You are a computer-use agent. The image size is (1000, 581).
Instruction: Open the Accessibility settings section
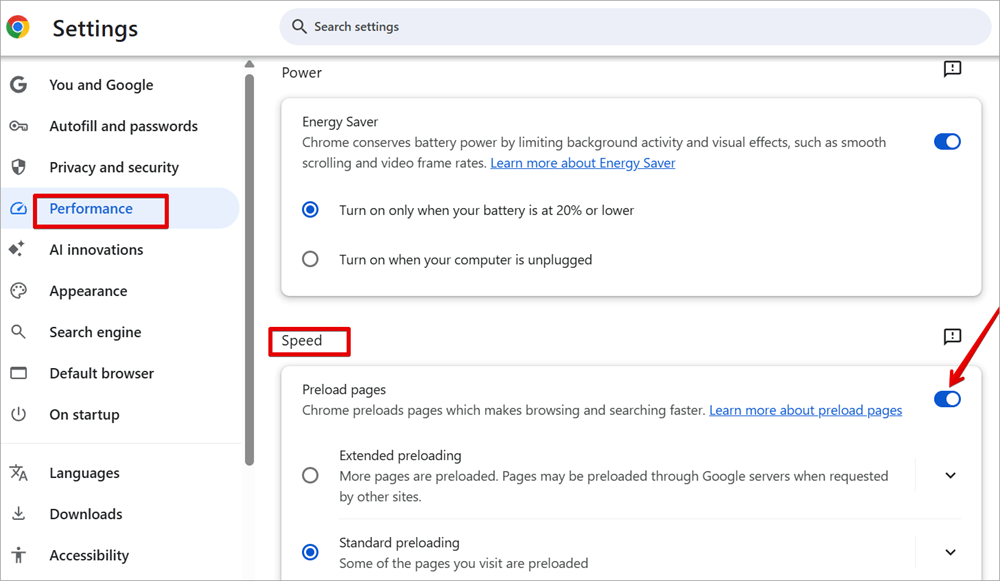pyautogui.click(x=89, y=555)
